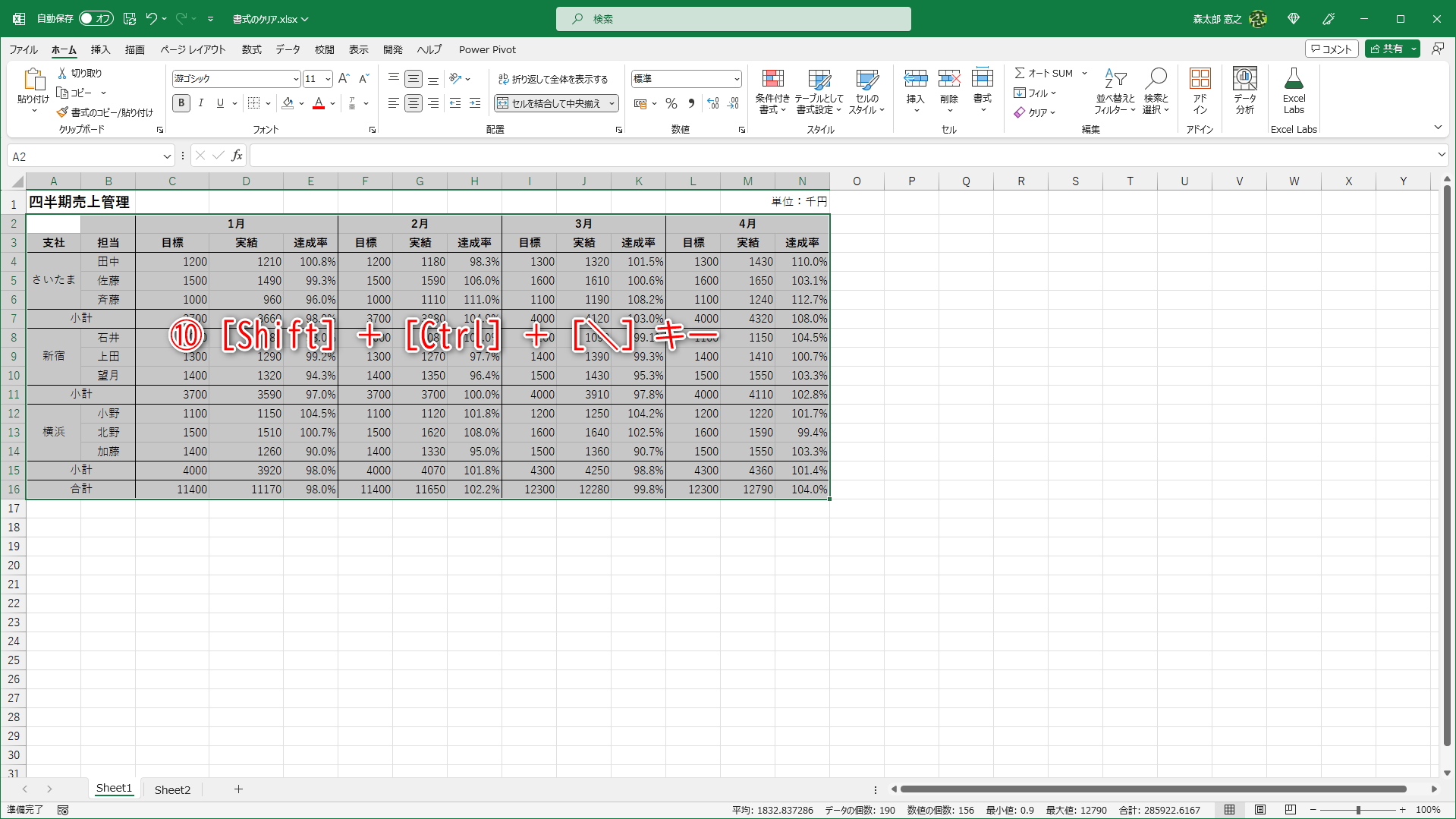Open the Formulas ribbon tab
The height and width of the screenshot is (819, 1456).
coord(251,49)
